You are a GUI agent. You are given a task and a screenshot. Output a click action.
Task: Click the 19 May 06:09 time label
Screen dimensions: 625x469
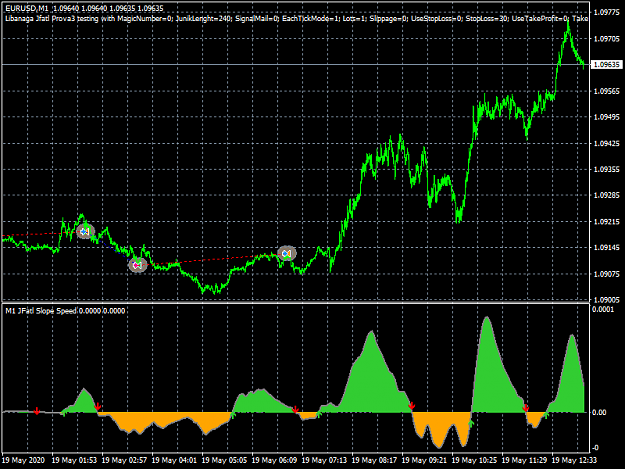pyautogui.click(x=274, y=460)
